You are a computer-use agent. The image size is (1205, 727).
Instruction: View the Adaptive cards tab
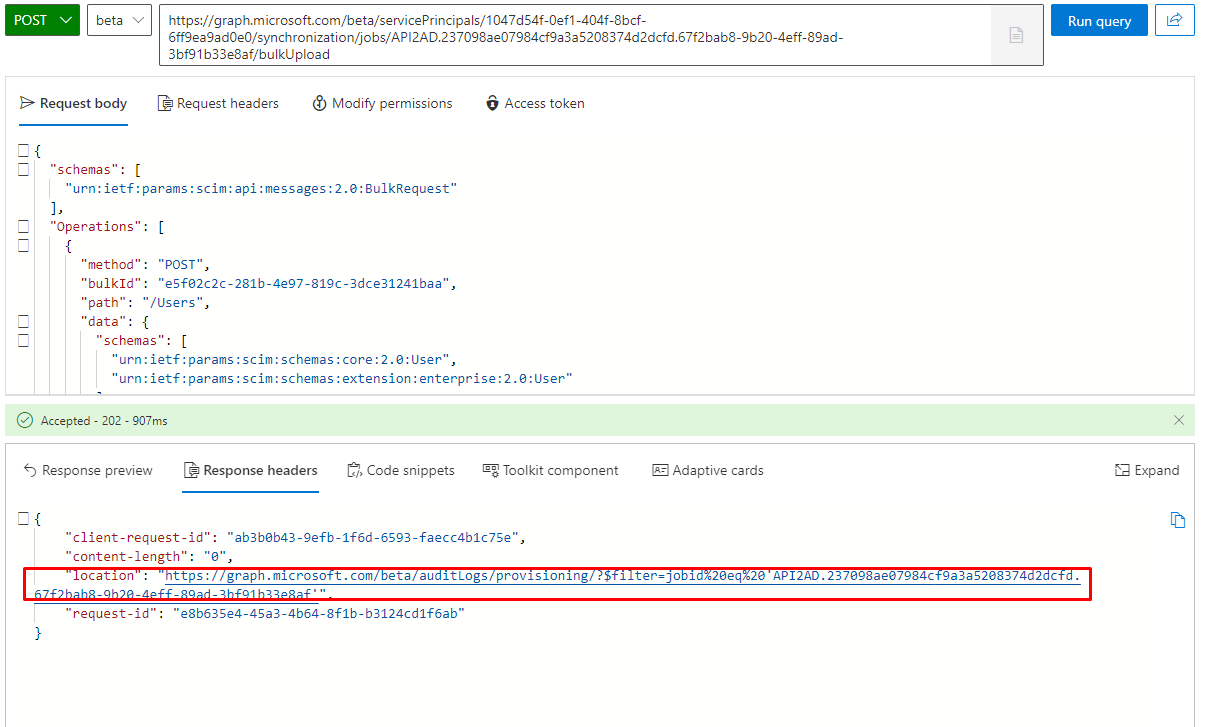pyautogui.click(x=707, y=470)
